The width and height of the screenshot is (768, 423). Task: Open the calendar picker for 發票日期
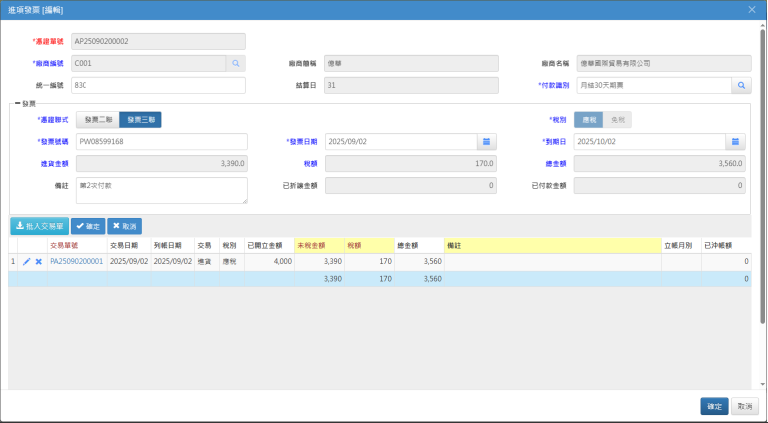[486, 141]
